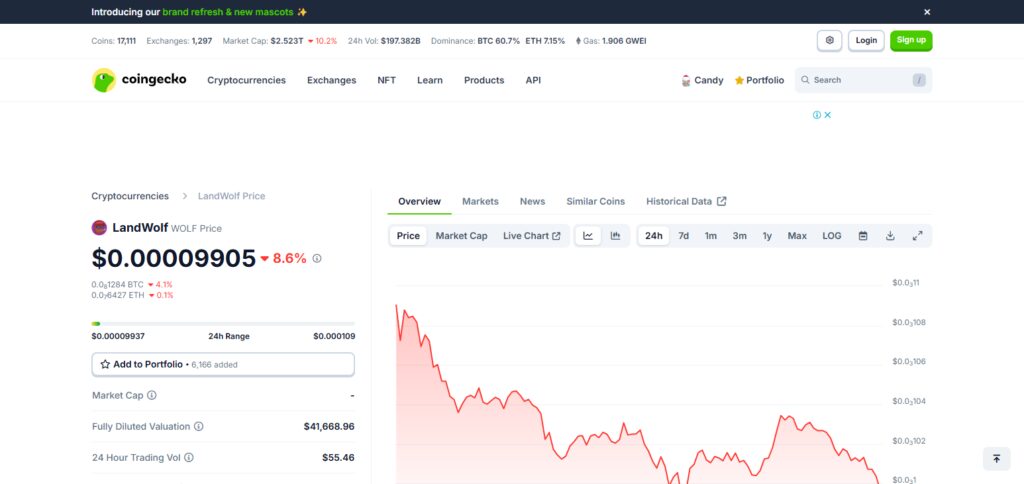Screen dimensions: 1024x484
Task: Select the line chart type icon
Action: point(588,236)
